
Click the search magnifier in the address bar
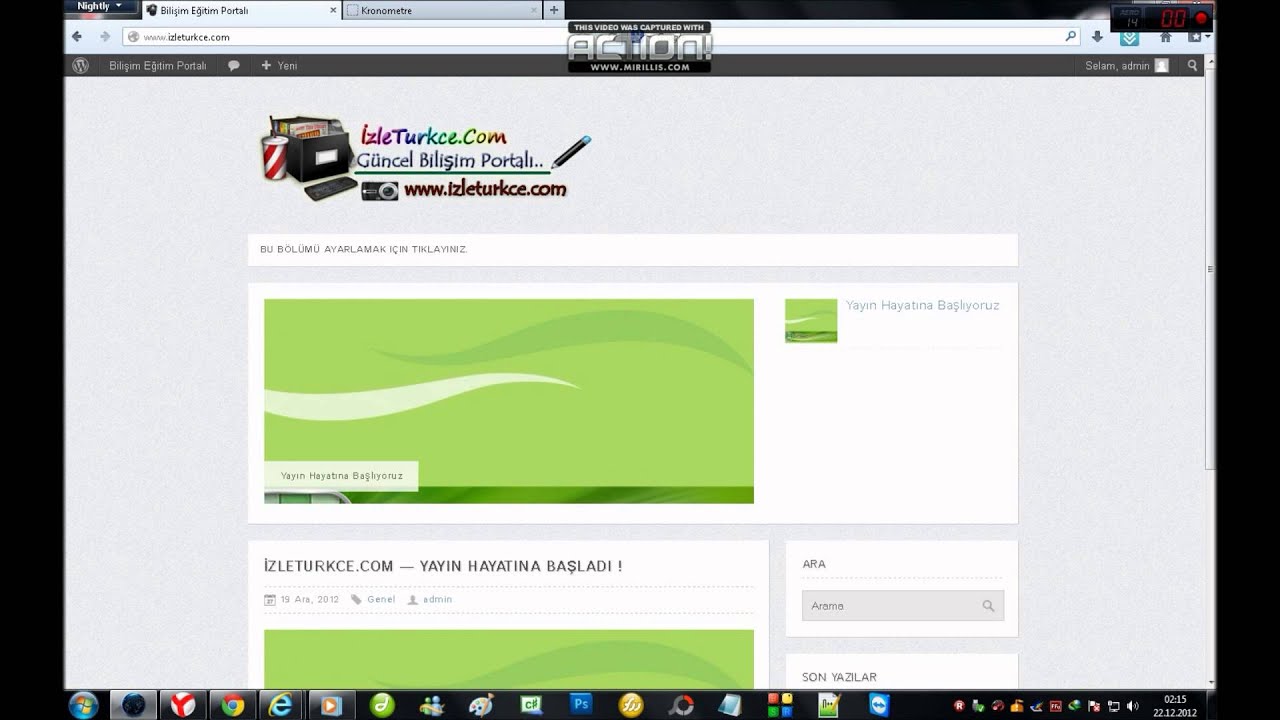pyautogui.click(x=1071, y=37)
